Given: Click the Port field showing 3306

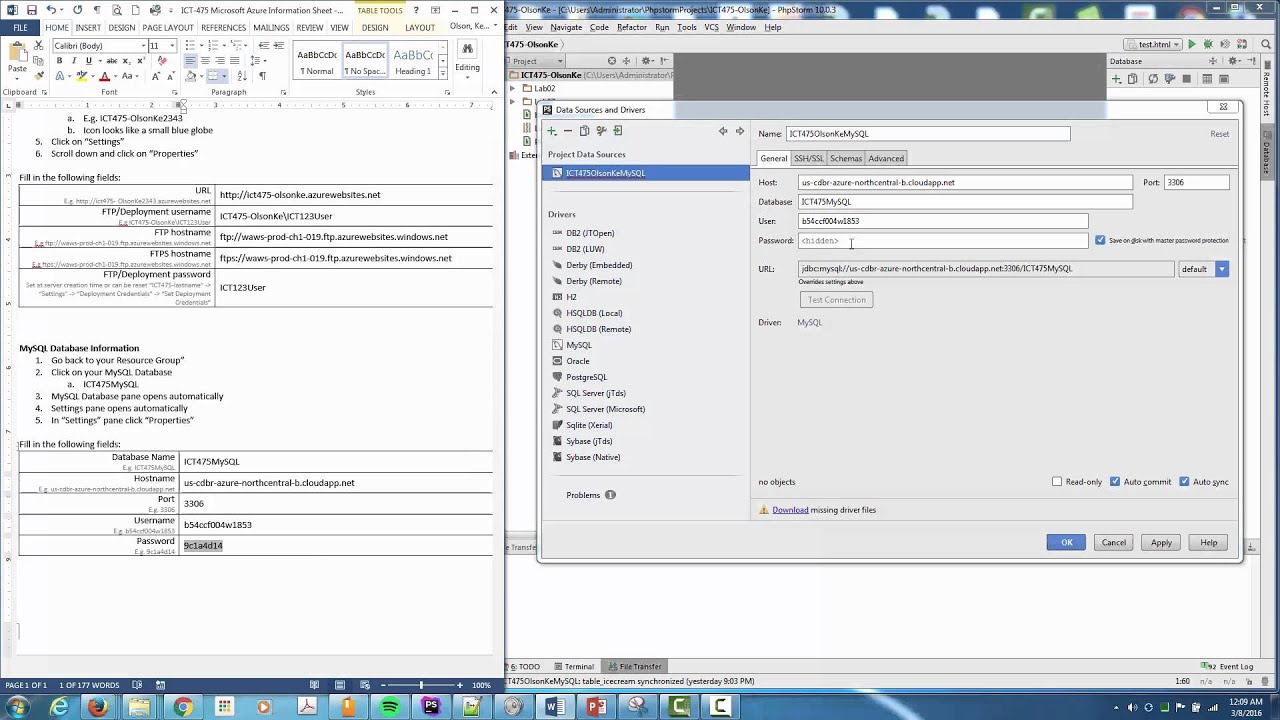Looking at the screenshot, I should (1196, 183).
